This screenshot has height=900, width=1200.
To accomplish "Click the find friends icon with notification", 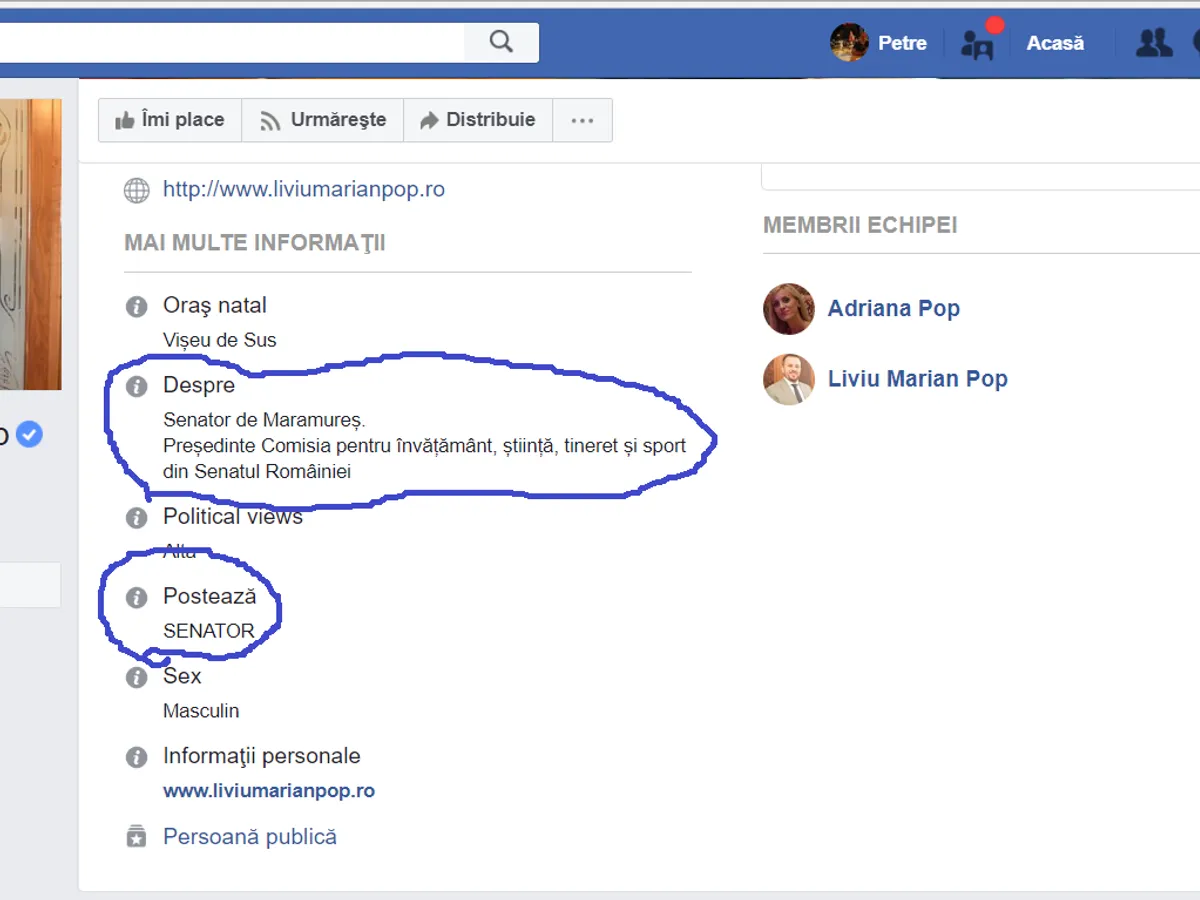I will 977,43.
